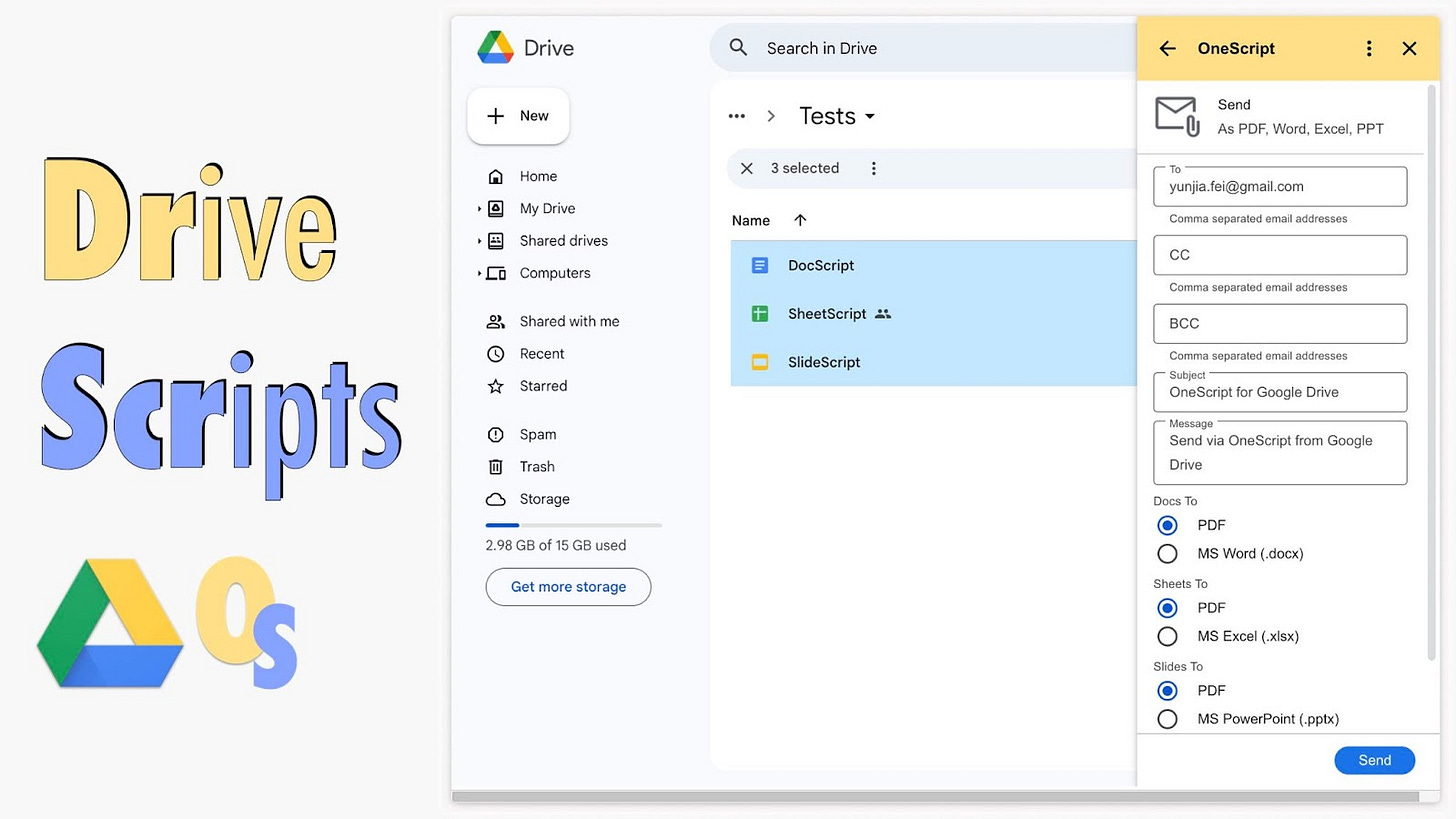1456x819 pixels.
Task: Expand the My Drive tree arrow
Action: (x=479, y=209)
